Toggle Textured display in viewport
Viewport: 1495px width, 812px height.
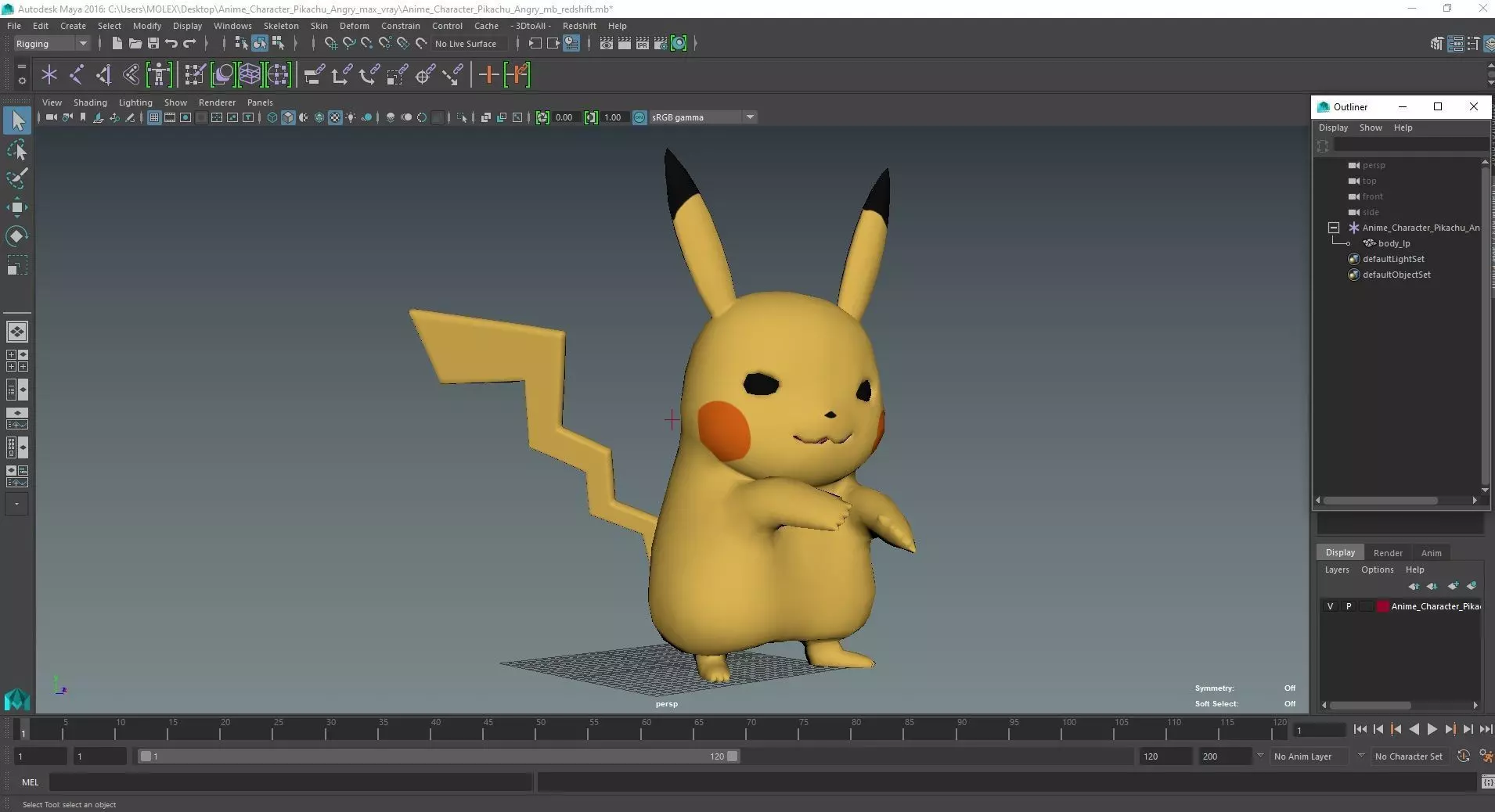[335, 117]
